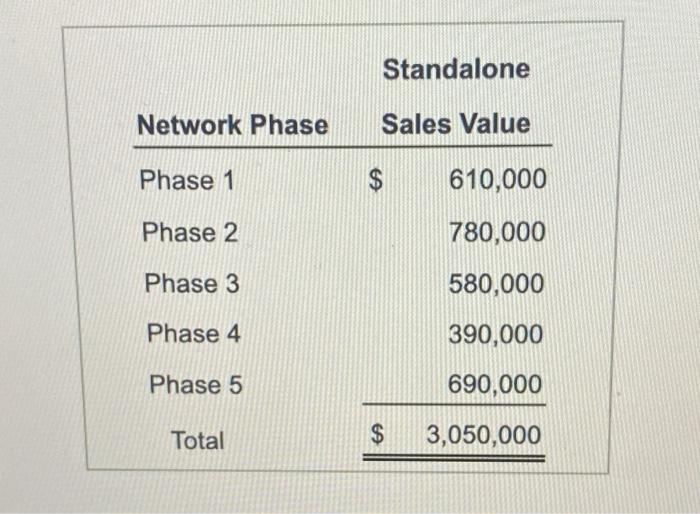Click the double underline beneath the total
The width and height of the screenshot is (700, 514).
point(454,458)
